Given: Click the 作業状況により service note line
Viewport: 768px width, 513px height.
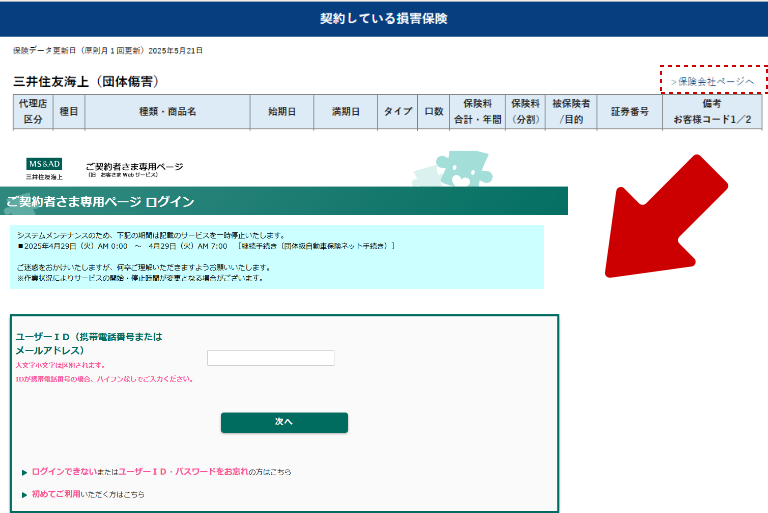Looking at the screenshot, I should click(141, 278).
